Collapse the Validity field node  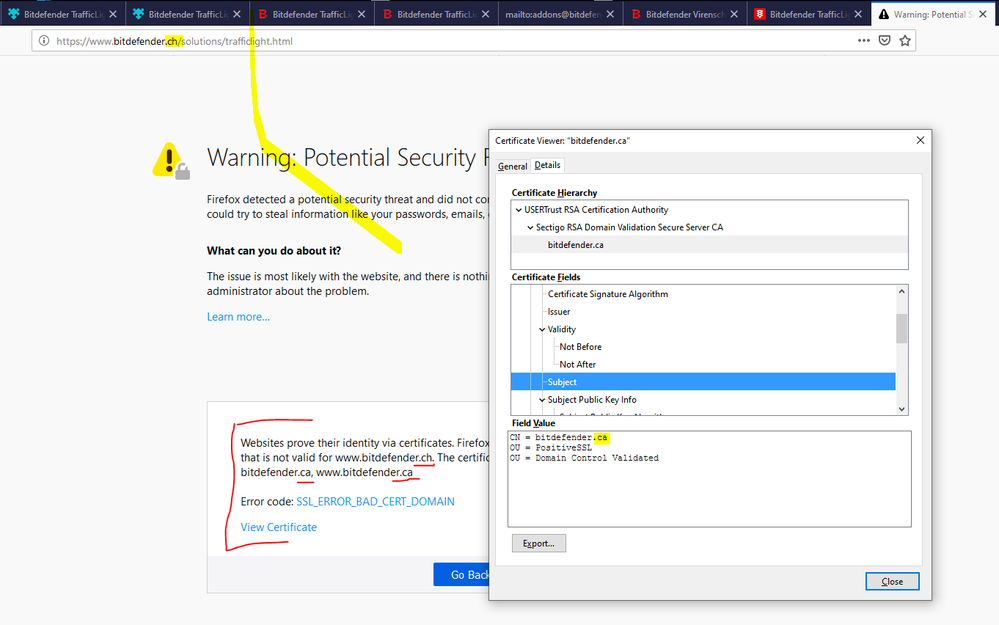tap(542, 329)
